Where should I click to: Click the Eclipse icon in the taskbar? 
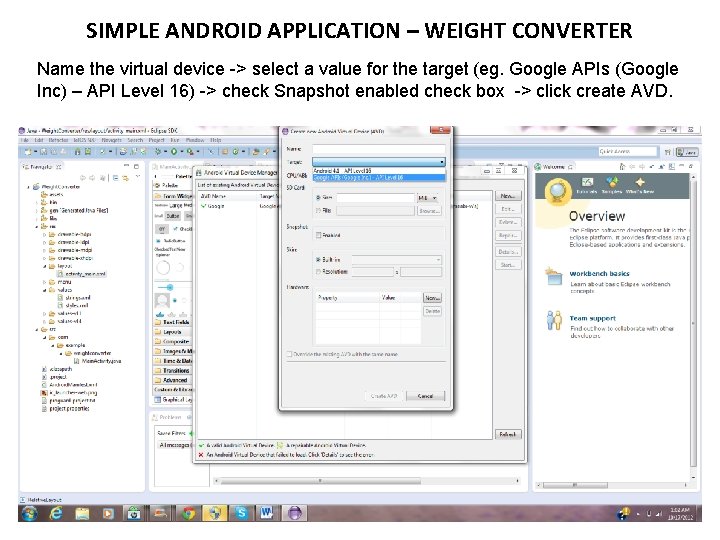(x=294, y=513)
